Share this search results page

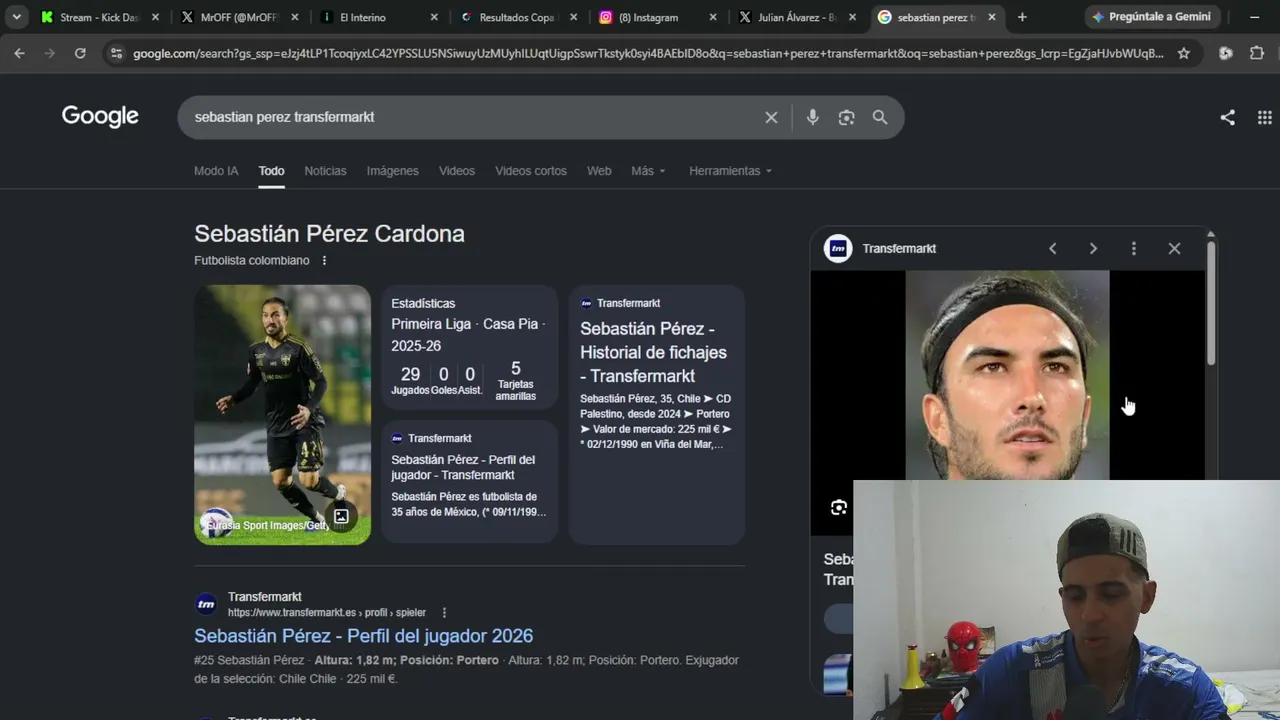coord(1227,117)
